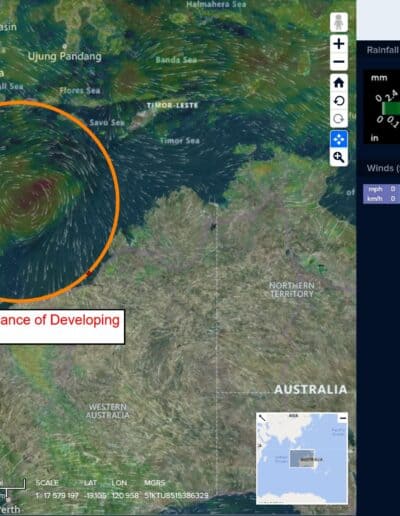The width and height of the screenshot is (400, 516).
Task: Click the map scale value readout
Action: click(x=57, y=496)
